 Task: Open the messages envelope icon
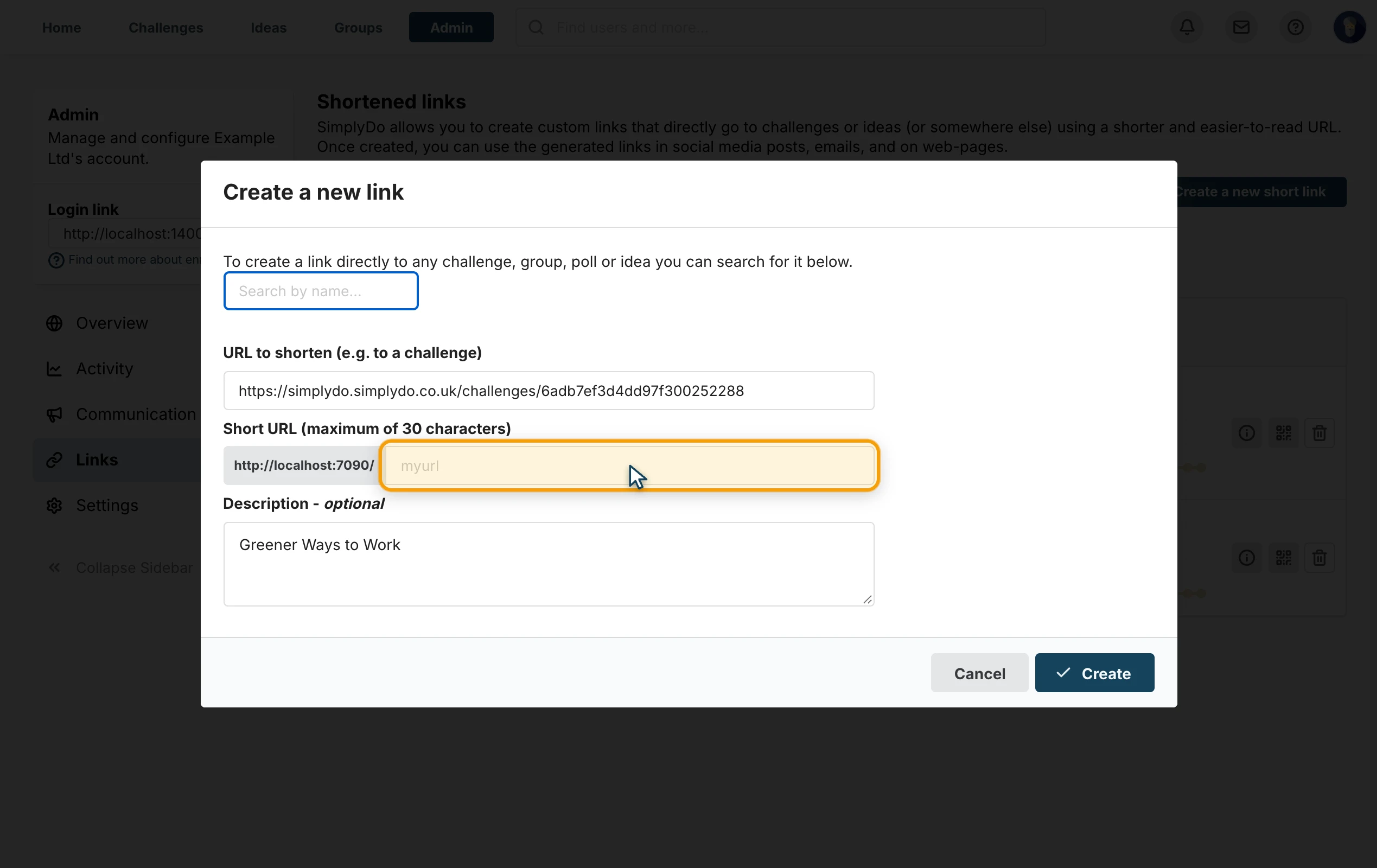[x=1241, y=27]
